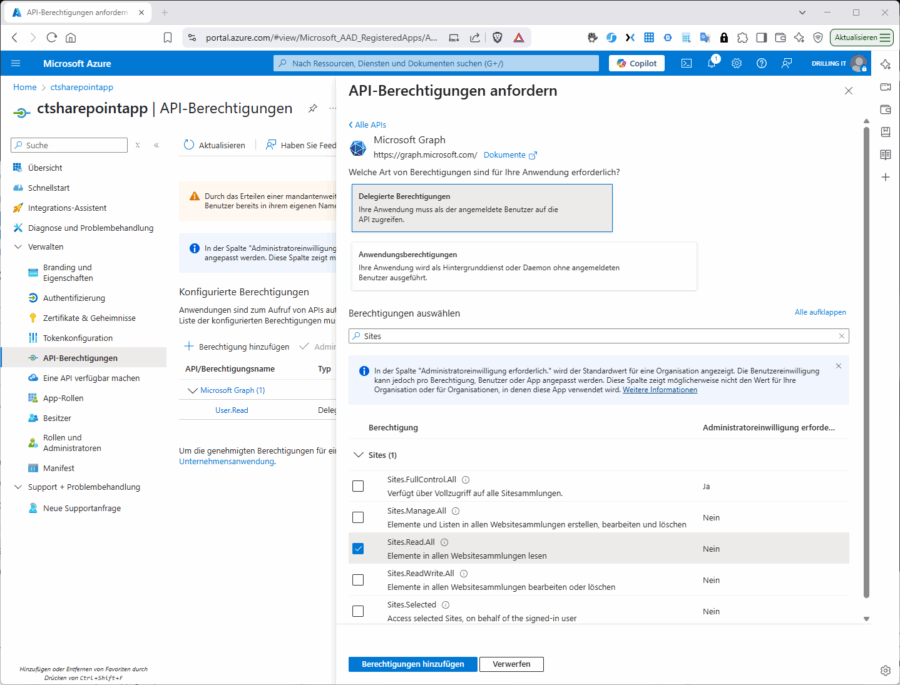This screenshot has height=685, width=900.
Task: Expand all permissions via Alle aufklappen
Action: tap(820, 312)
